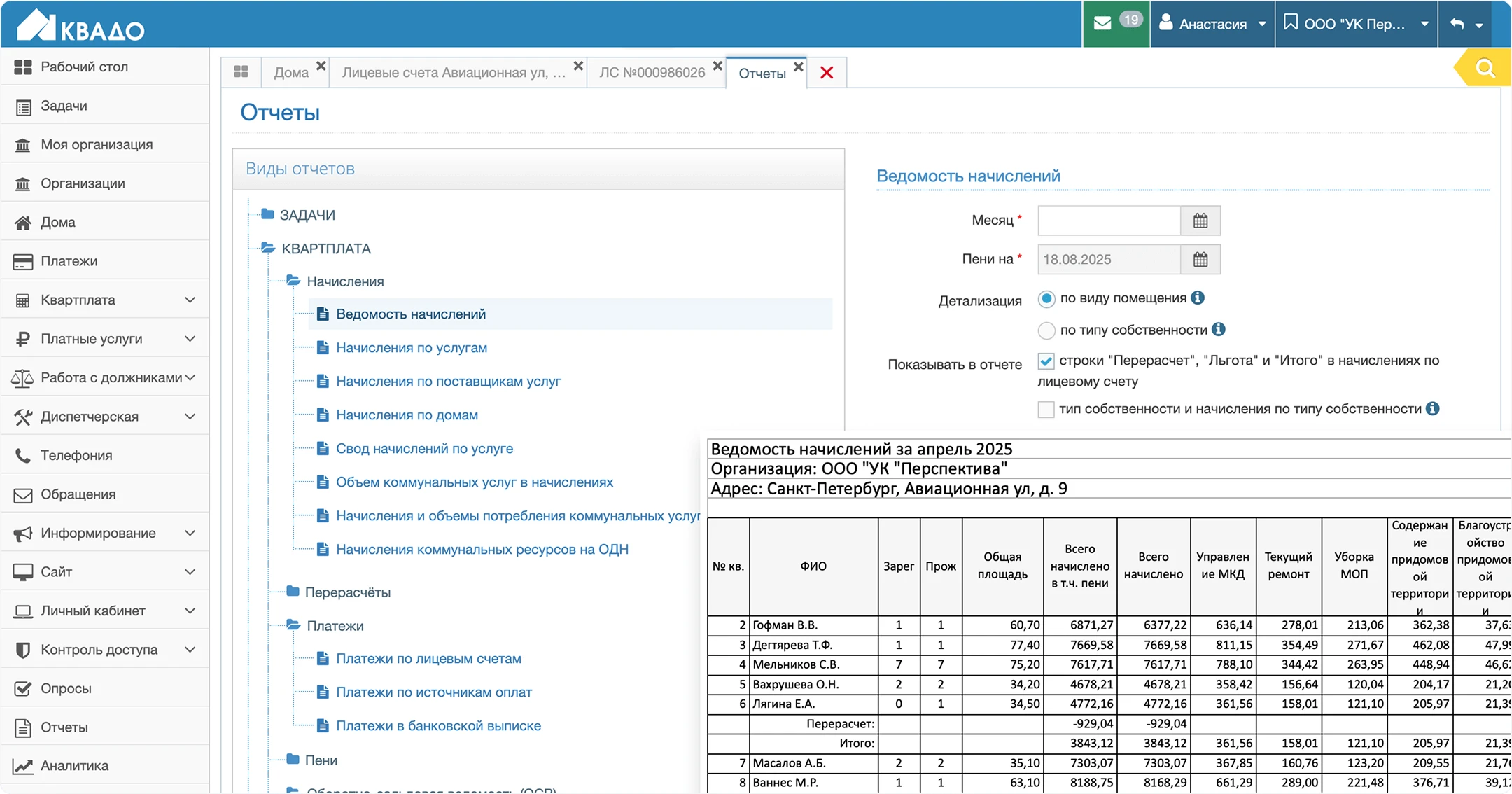Select the 'по типу собственности' radio option
The height and width of the screenshot is (794, 1512).
pos(1046,330)
